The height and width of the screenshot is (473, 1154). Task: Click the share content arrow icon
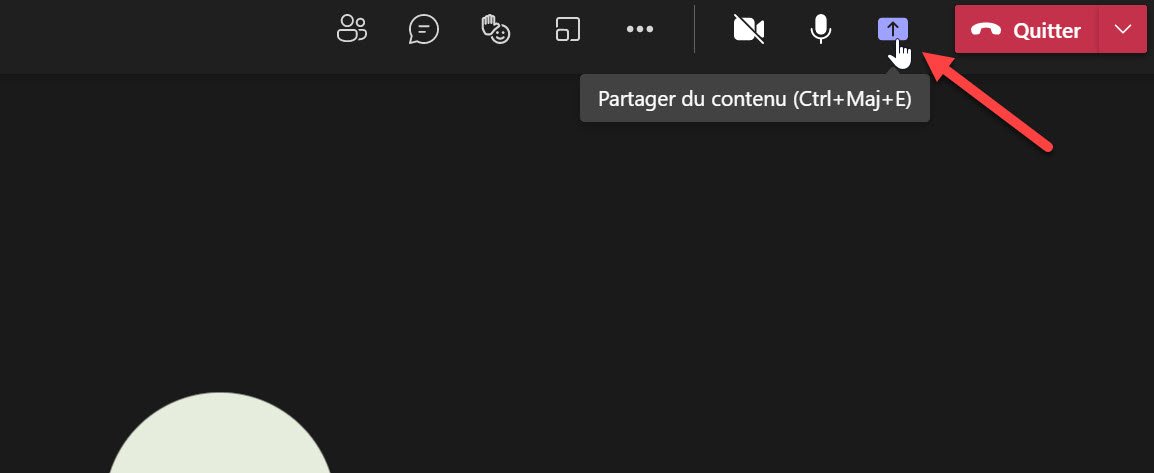[893, 29]
